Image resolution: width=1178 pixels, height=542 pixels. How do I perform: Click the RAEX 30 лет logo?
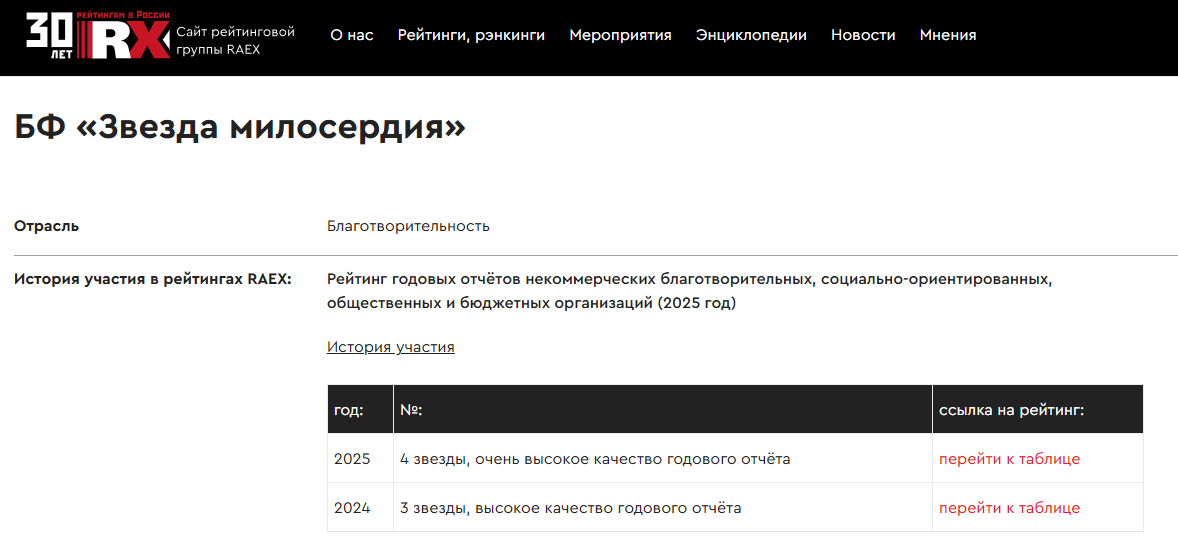(x=98, y=35)
